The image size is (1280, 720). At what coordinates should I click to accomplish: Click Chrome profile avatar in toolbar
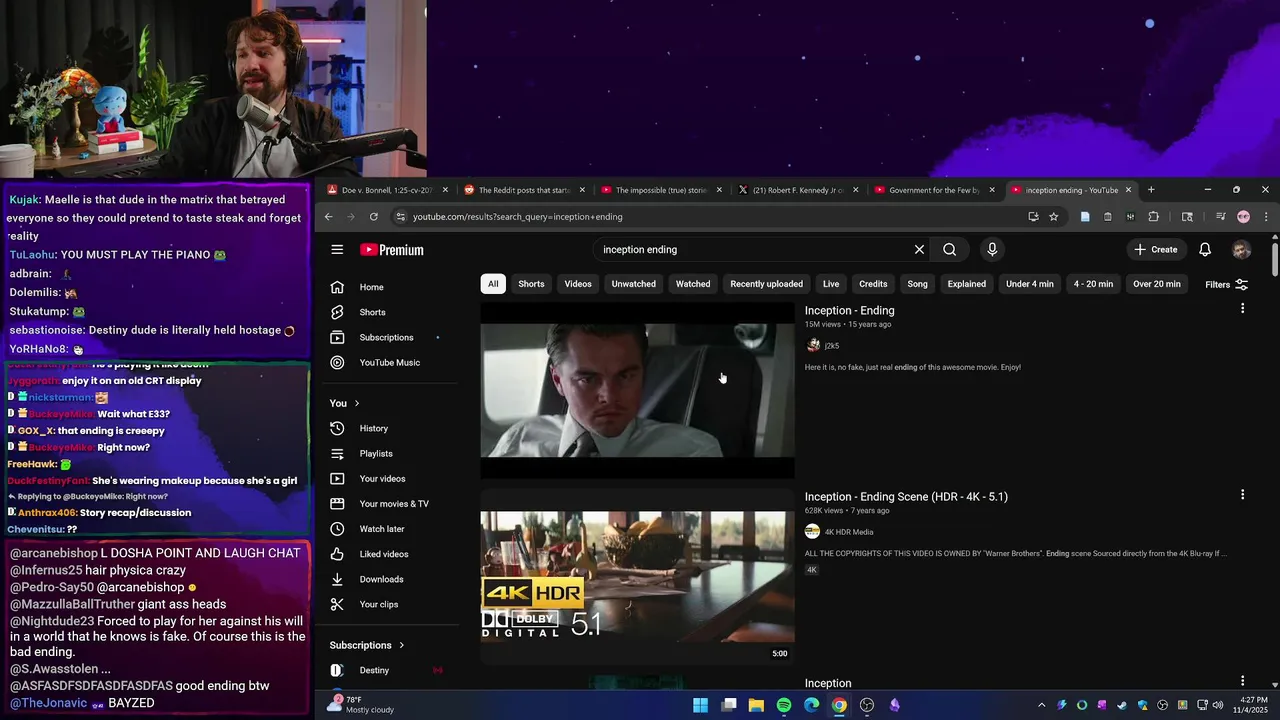pyautogui.click(x=1243, y=216)
